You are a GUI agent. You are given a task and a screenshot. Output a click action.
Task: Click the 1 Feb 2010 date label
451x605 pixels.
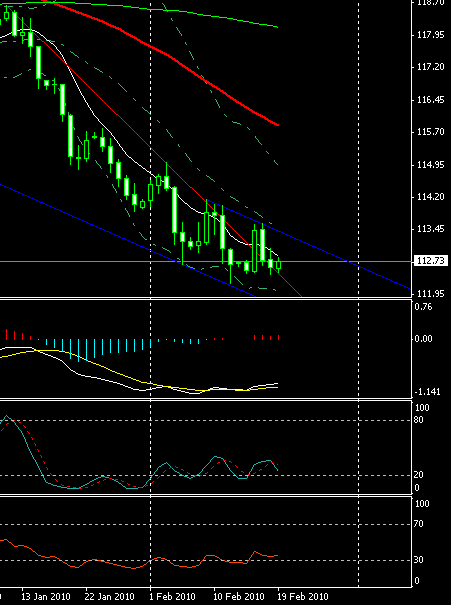(172, 597)
